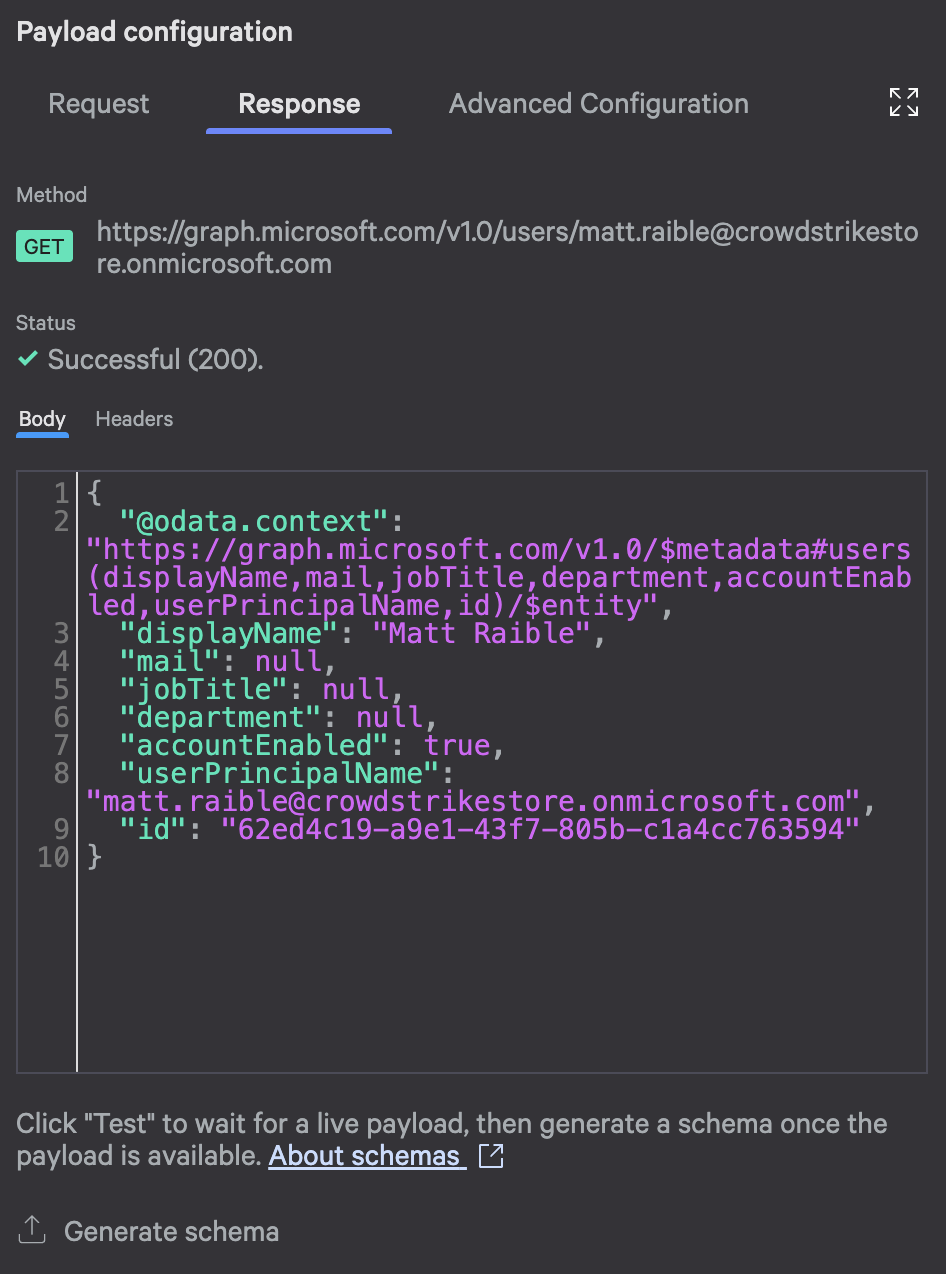Keep the Response tab selected
The image size is (946, 1274).
298,103
